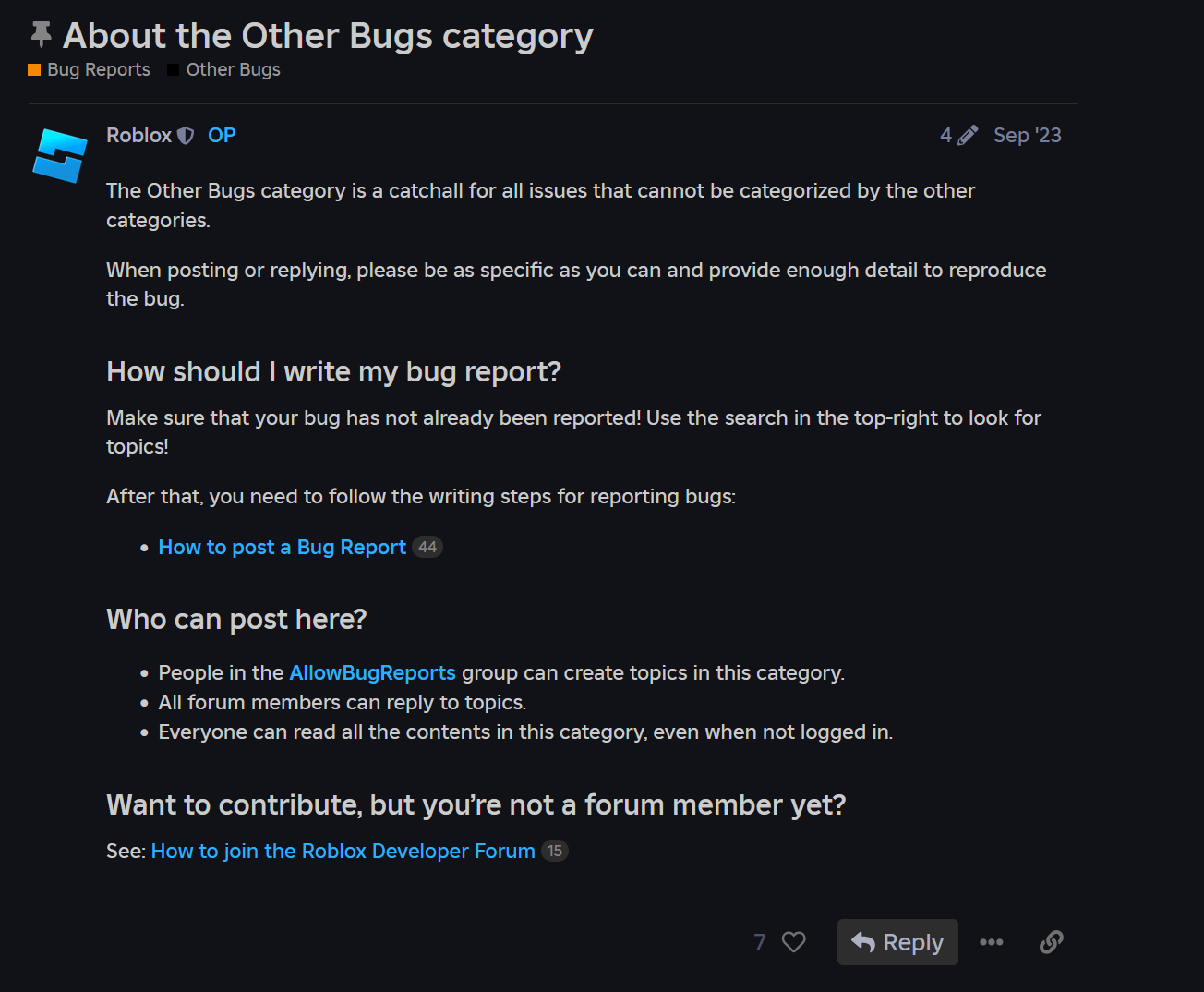
Task: Toggle the like heart on this post
Action: click(793, 942)
